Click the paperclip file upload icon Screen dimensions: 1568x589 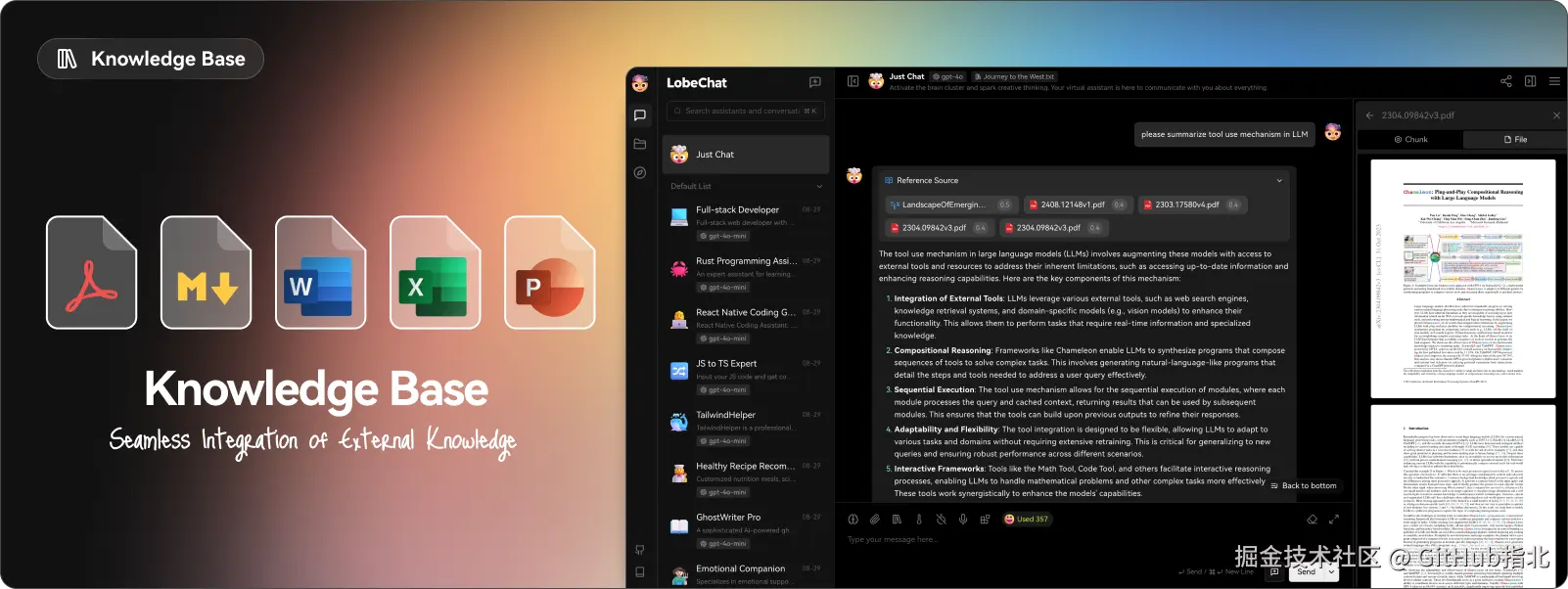pyautogui.click(x=875, y=520)
